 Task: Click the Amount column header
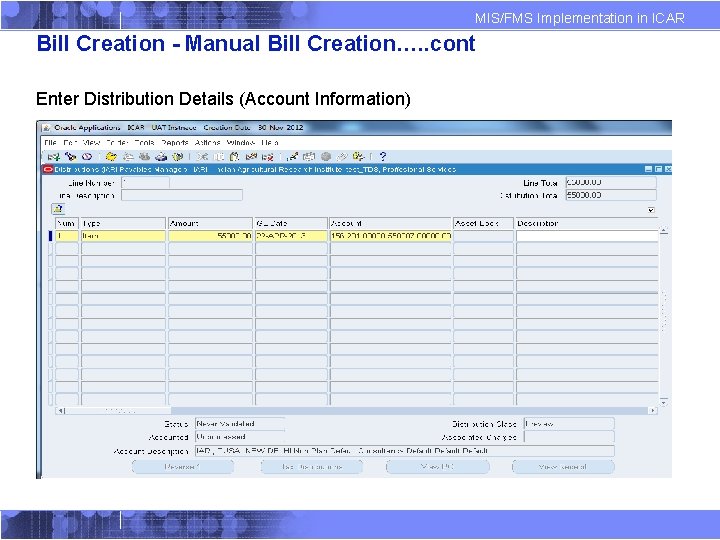[210, 223]
